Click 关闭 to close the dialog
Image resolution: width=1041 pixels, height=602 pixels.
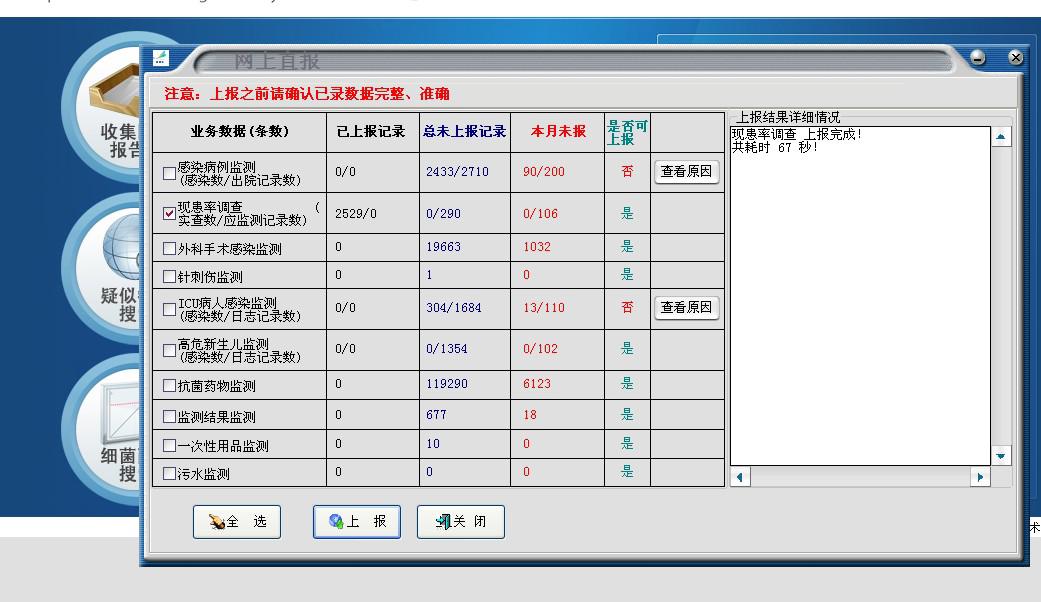click(460, 521)
